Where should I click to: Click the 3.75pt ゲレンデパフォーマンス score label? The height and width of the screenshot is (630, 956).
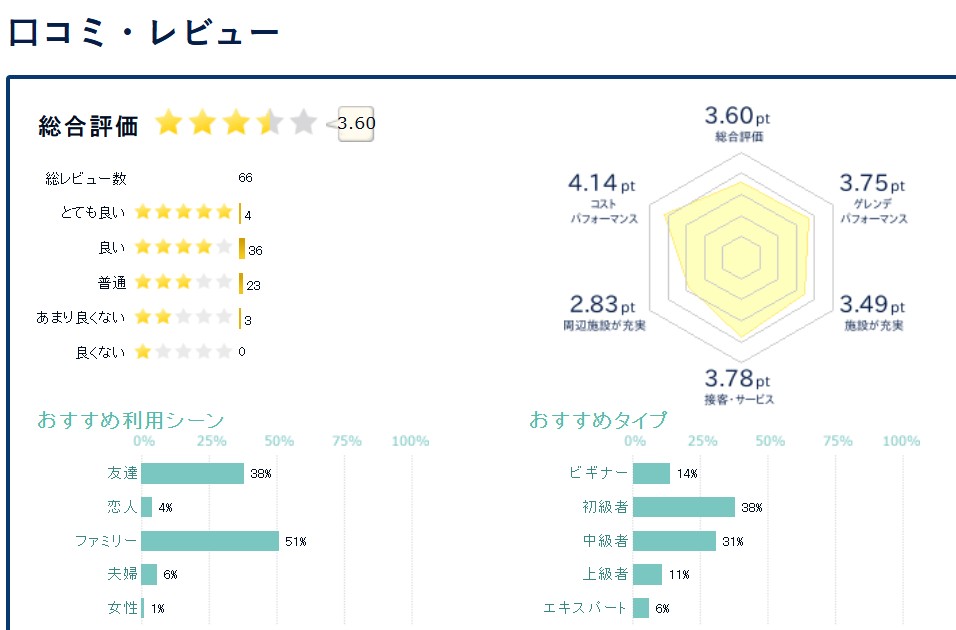(x=872, y=190)
